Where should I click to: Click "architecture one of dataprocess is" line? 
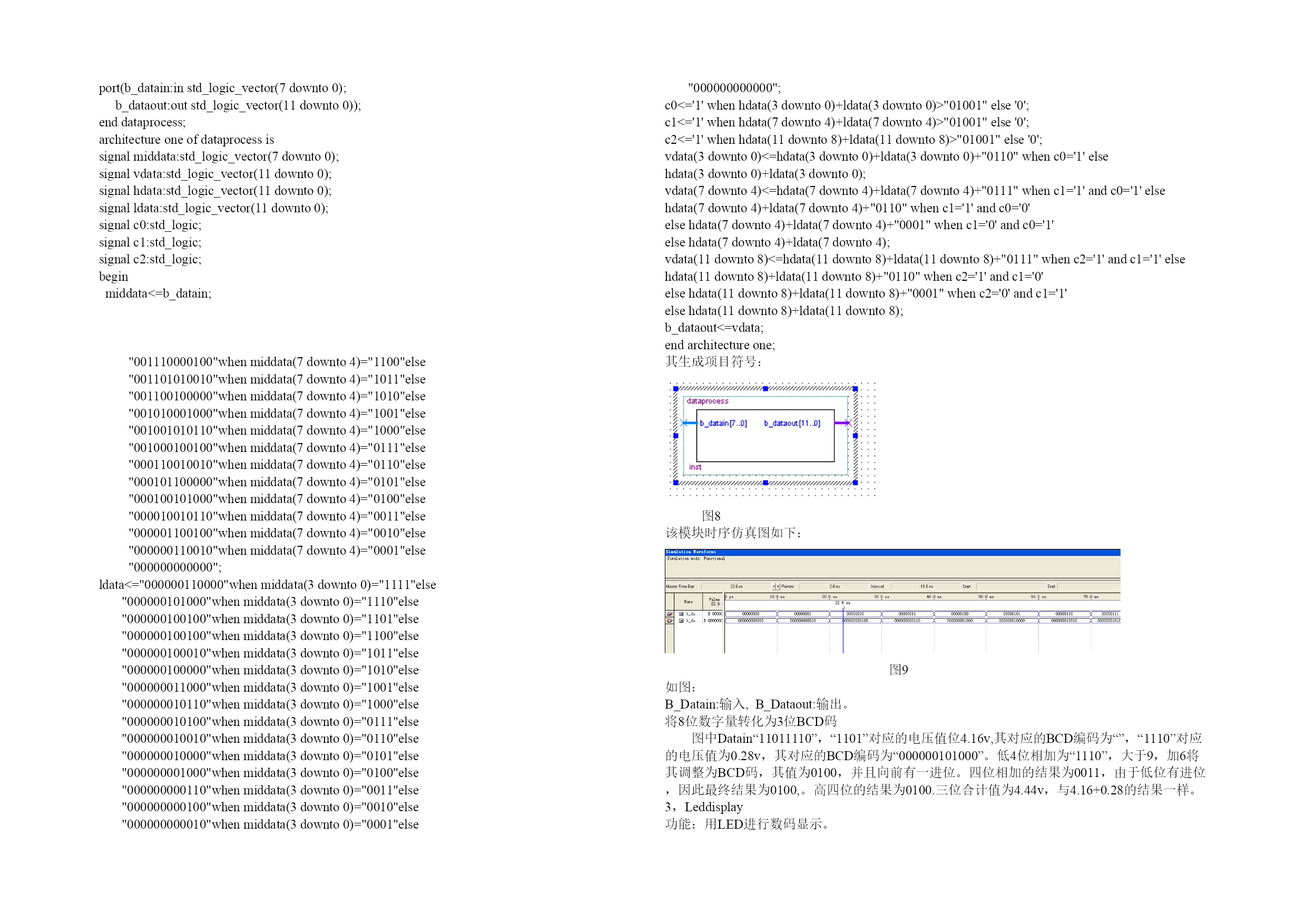click(186, 140)
